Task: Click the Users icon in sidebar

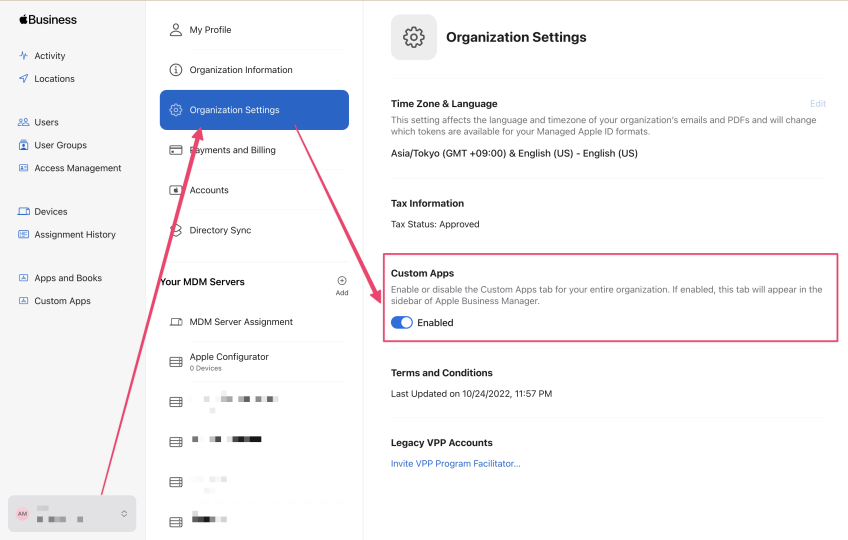Action: tap(24, 122)
